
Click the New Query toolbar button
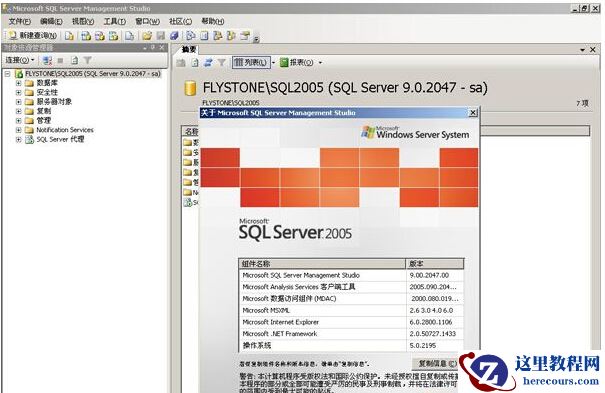click(x=32, y=35)
